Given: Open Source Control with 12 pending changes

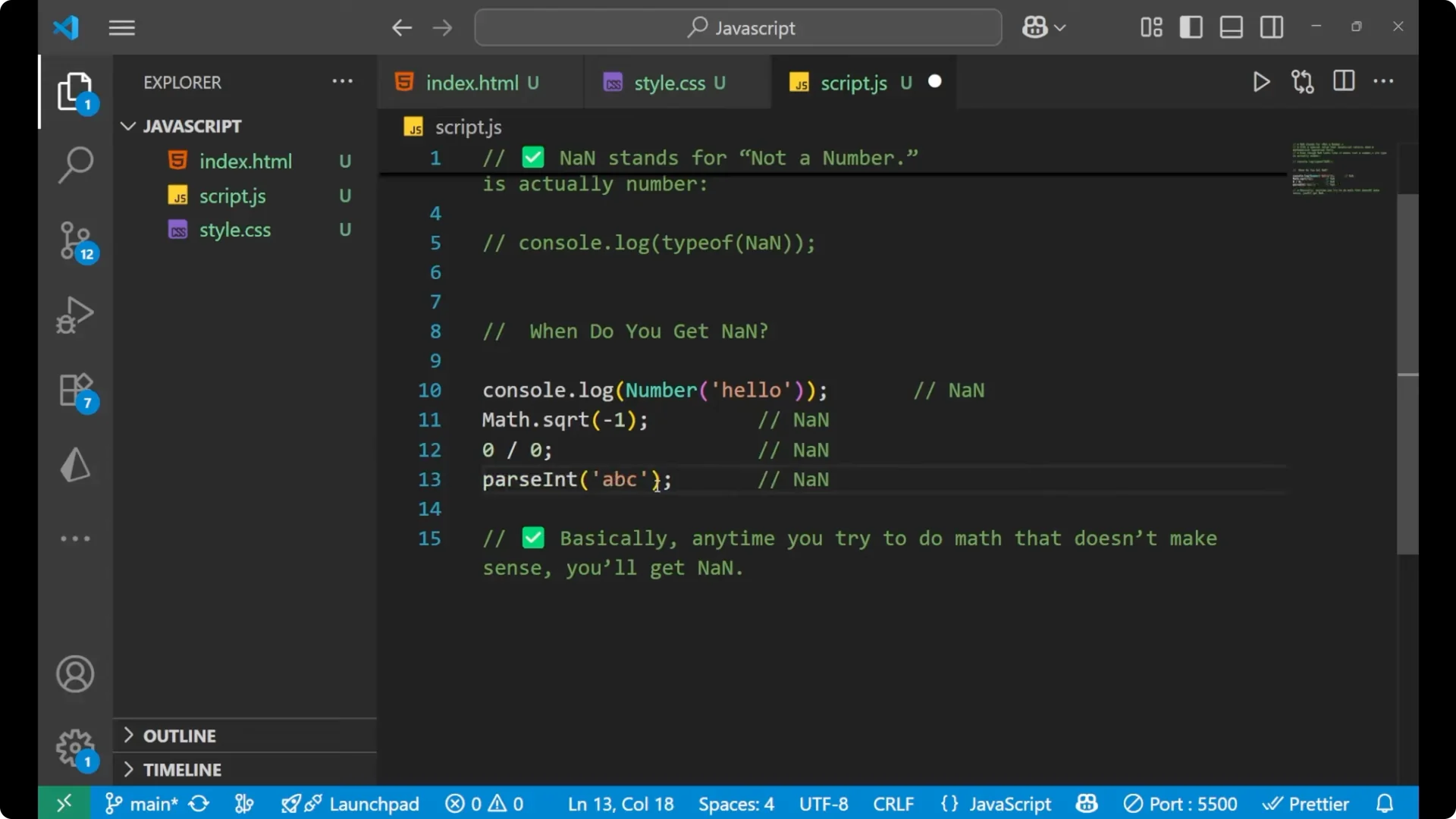Looking at the screenshot, I should point(74,241).
